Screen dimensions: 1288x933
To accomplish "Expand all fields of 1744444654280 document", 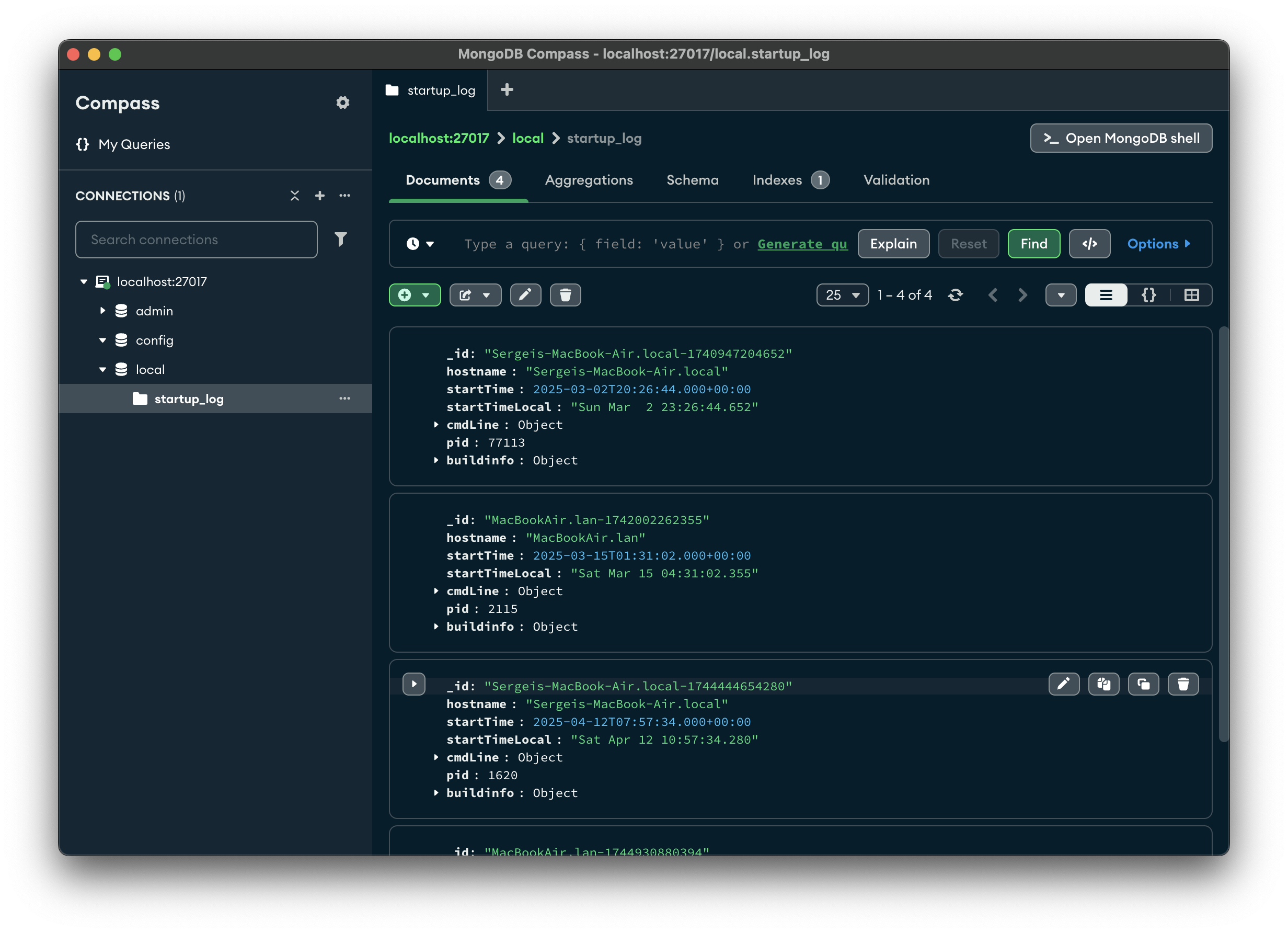I will pos(414,684).
